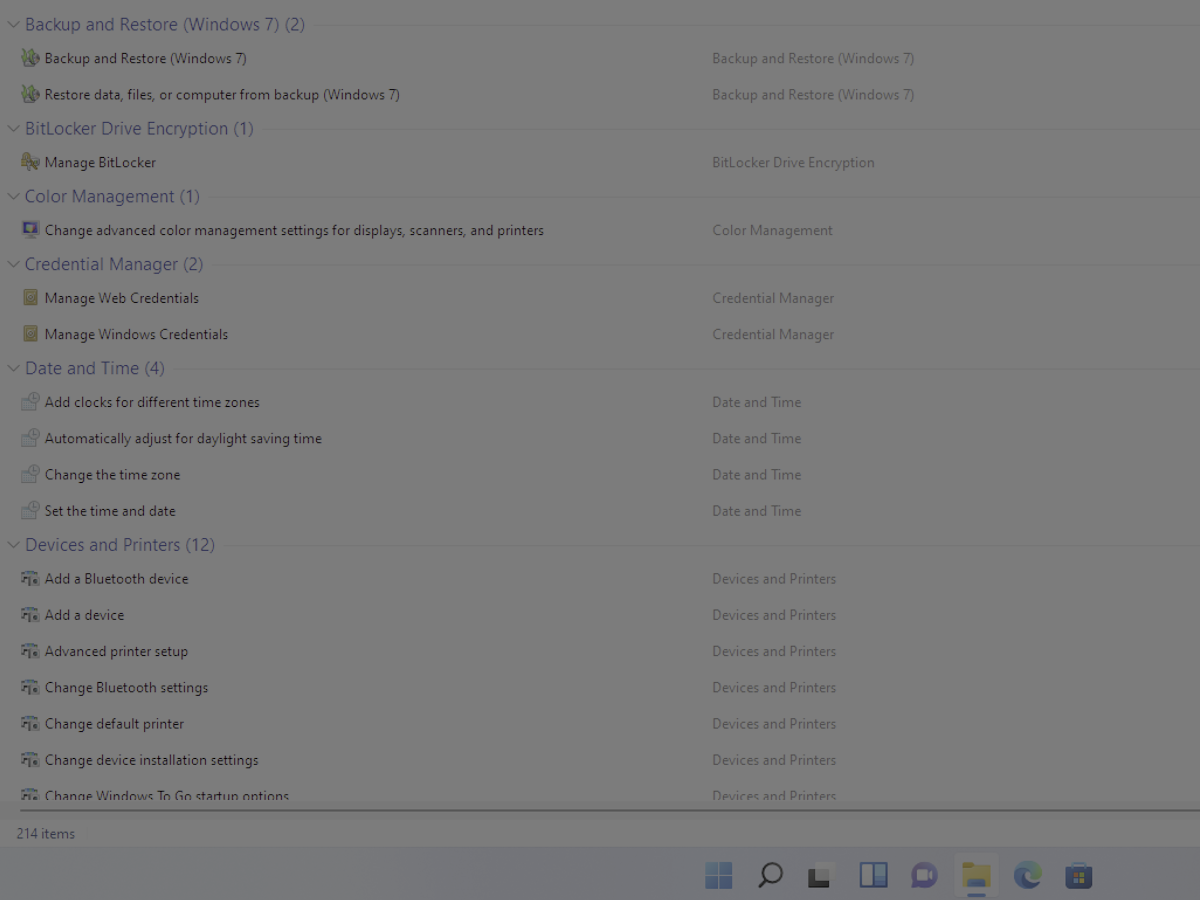This screenshot has width=1200, height=900.
Task: Collapse the BitLocker Drive Encryption group
Action: (x=13, y=128)
